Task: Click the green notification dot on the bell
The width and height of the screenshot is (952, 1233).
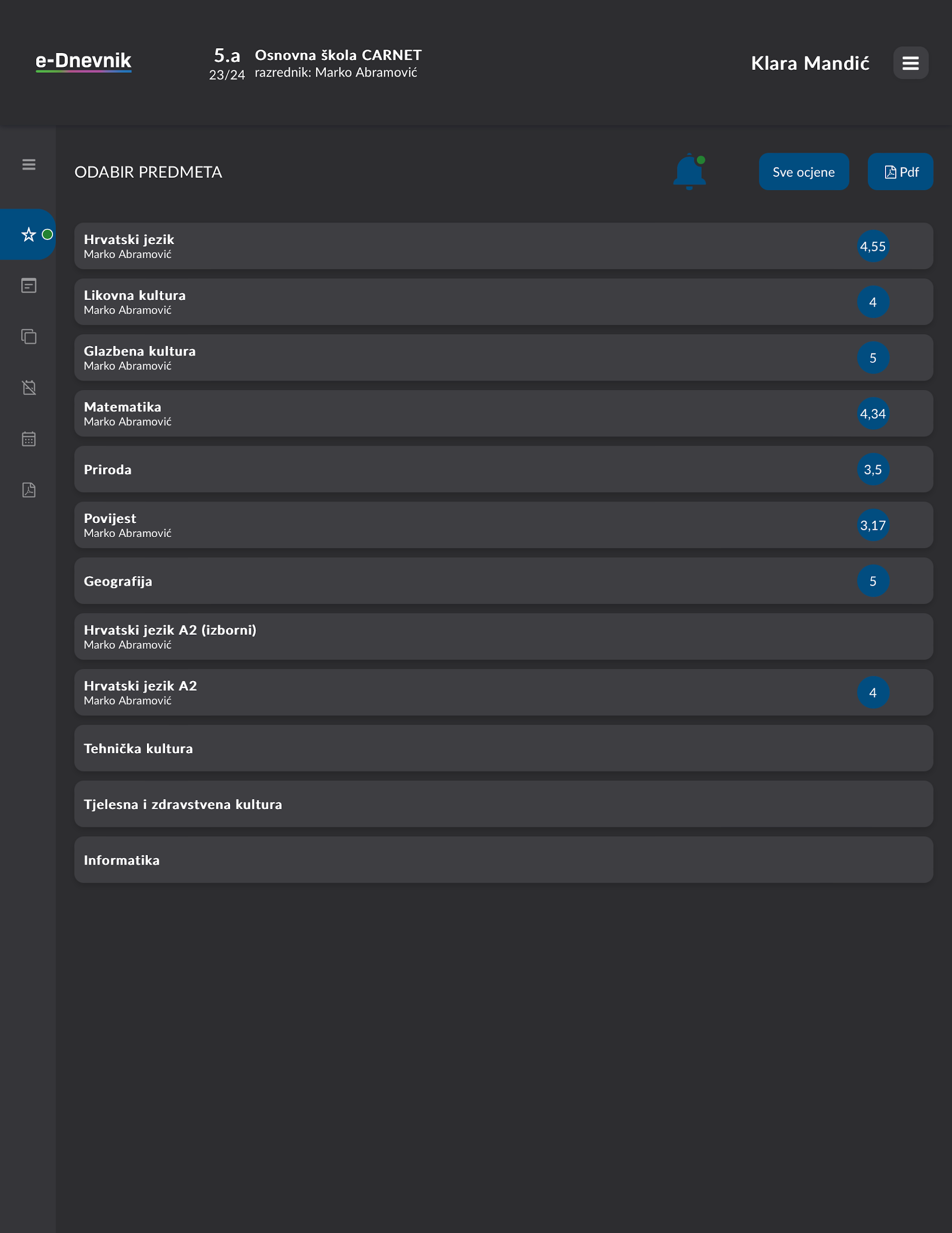Action: pos(700,160)
